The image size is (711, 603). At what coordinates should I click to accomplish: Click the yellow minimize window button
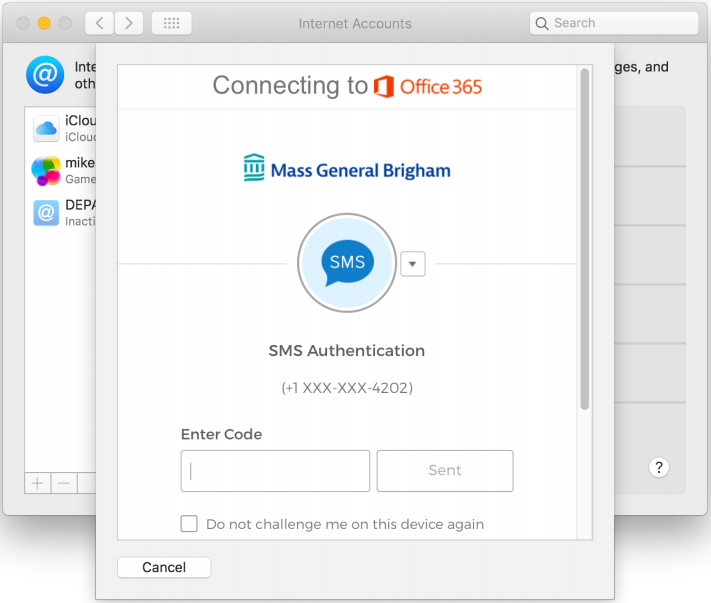[44, 23]
